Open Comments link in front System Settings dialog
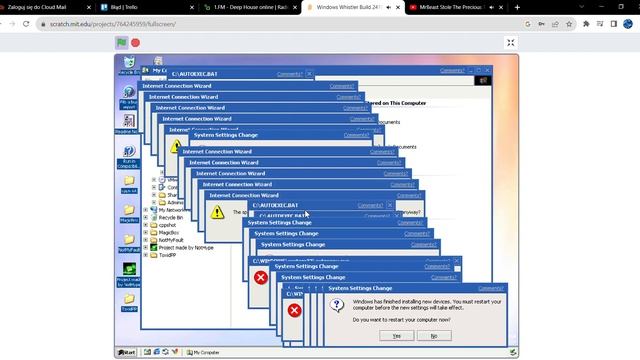Viewport: 640px width, 360px height. 490,288
